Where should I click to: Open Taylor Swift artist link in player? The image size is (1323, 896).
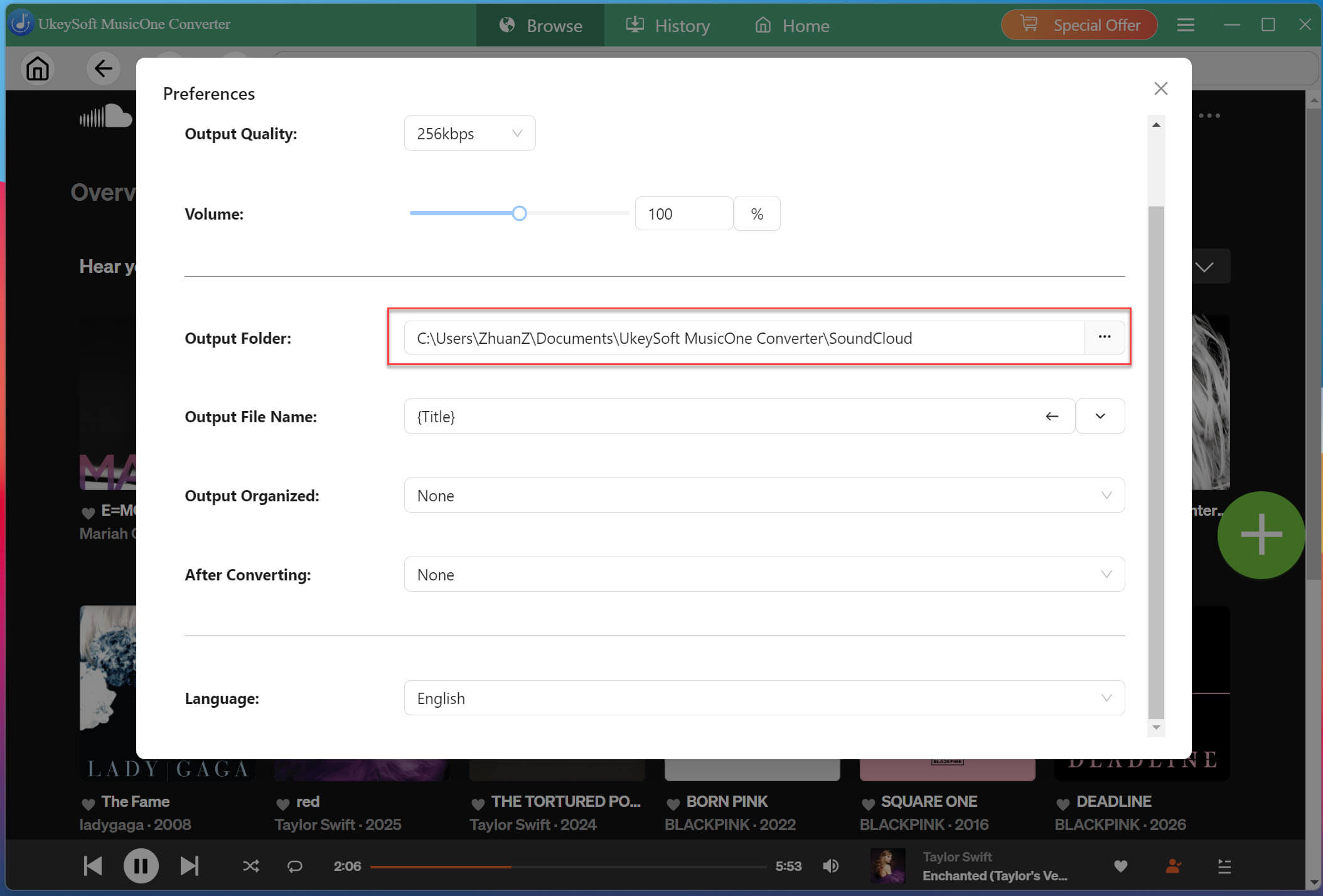coord(957,856)
